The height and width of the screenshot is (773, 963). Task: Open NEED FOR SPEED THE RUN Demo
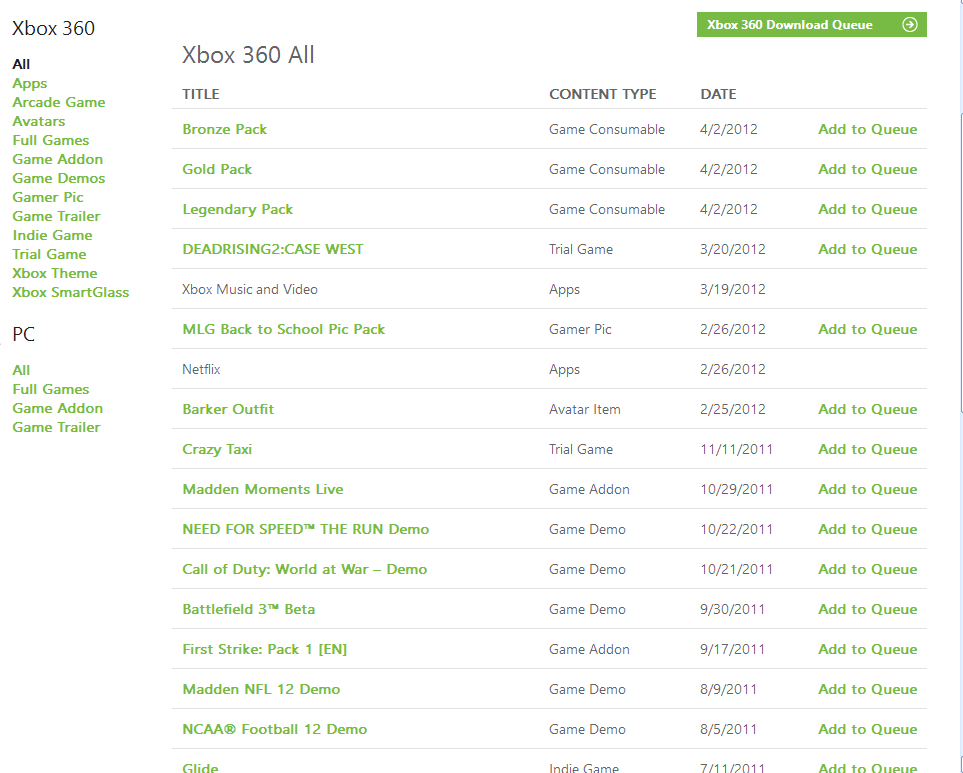tap(306, 529)
